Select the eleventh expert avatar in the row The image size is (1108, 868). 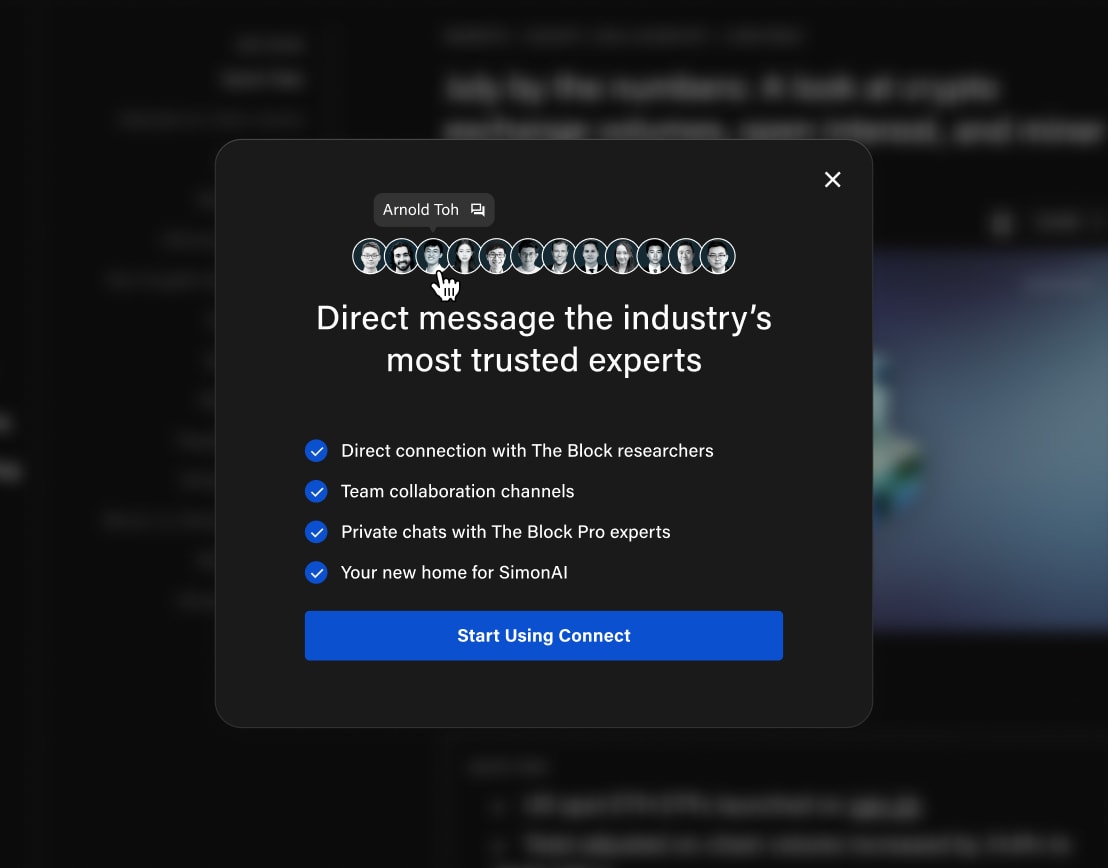click(686, 257)
